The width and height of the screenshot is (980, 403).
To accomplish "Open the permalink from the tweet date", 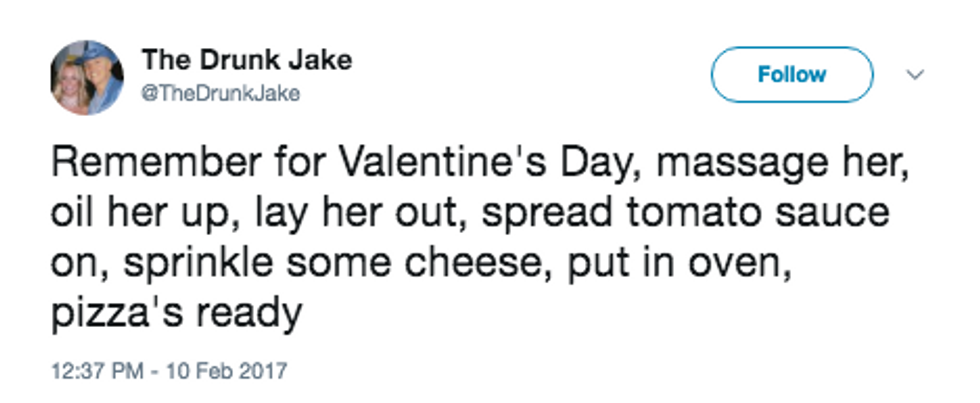I will [169, 371].
